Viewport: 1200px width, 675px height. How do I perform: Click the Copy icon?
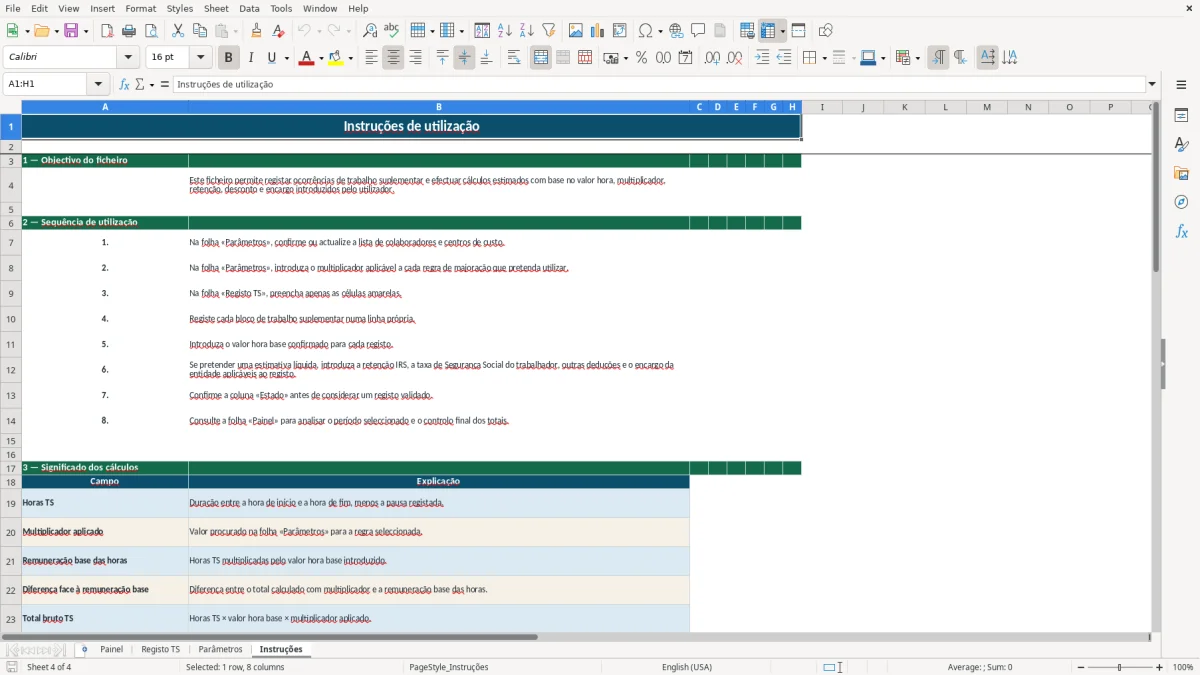[x=200, y=31]
